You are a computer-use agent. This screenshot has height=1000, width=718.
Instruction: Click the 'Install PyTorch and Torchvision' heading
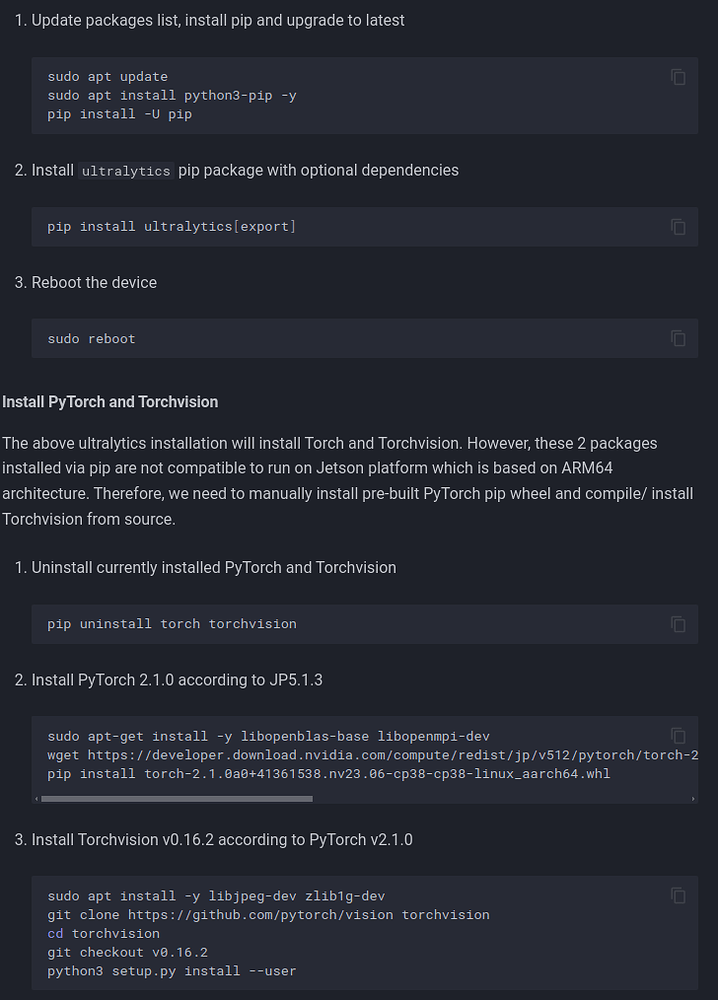[110, 402]
